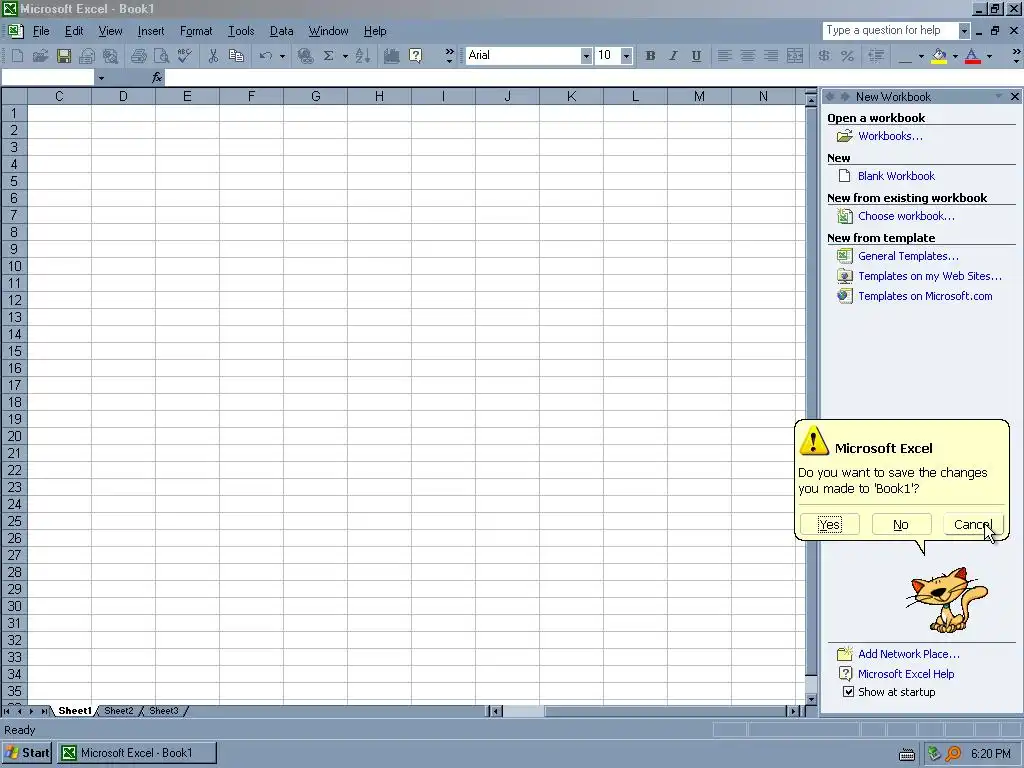This screenshot has height=768, width=1024.
Task: Click the fx Insert Function icon
Action: [x=157, y=78]
